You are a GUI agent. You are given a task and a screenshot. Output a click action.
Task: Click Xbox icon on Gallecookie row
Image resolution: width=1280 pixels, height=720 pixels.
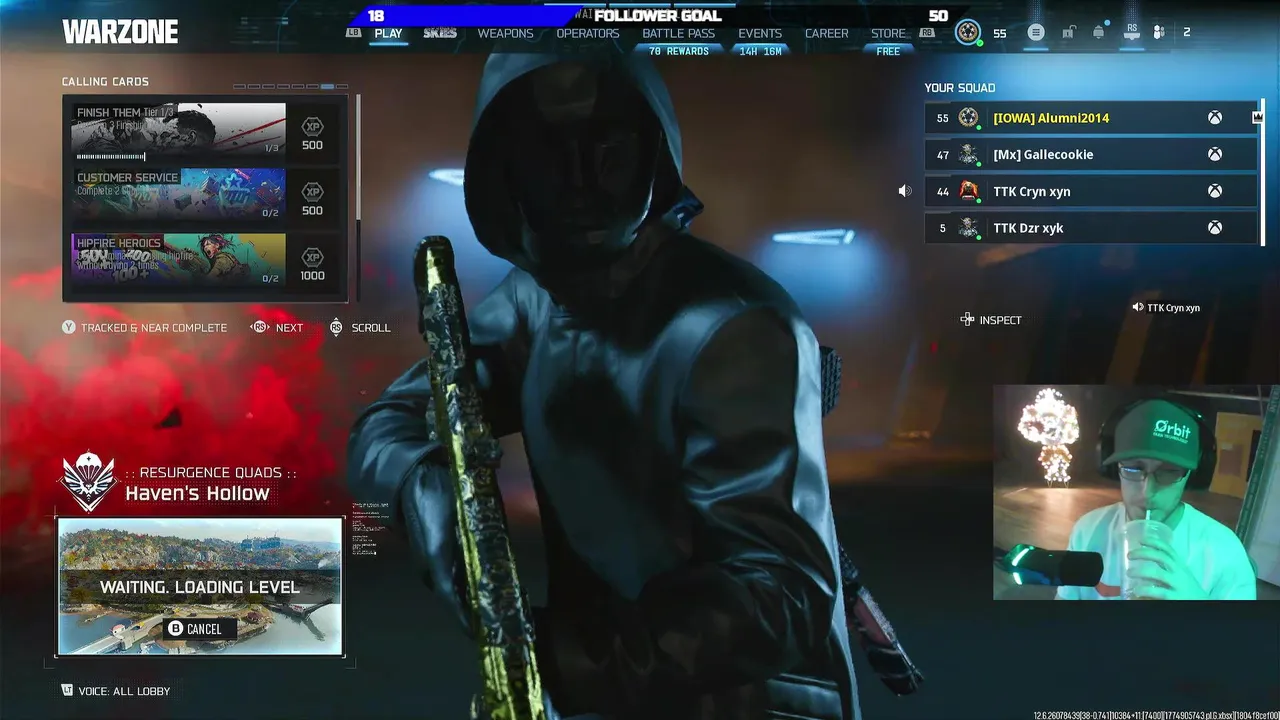click(x=1214, y=155)
